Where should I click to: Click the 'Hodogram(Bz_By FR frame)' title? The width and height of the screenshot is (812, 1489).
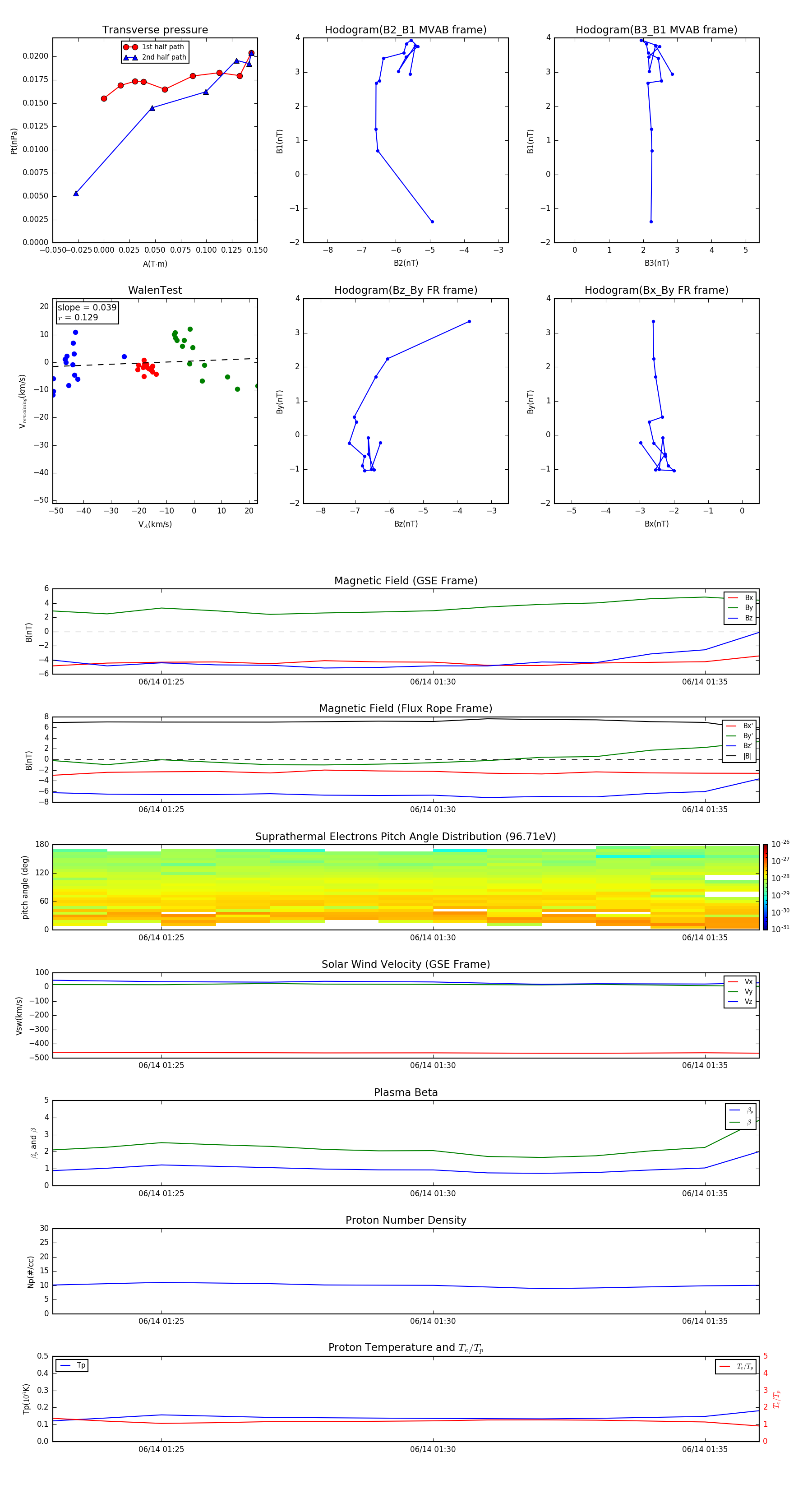pos(406,290)
